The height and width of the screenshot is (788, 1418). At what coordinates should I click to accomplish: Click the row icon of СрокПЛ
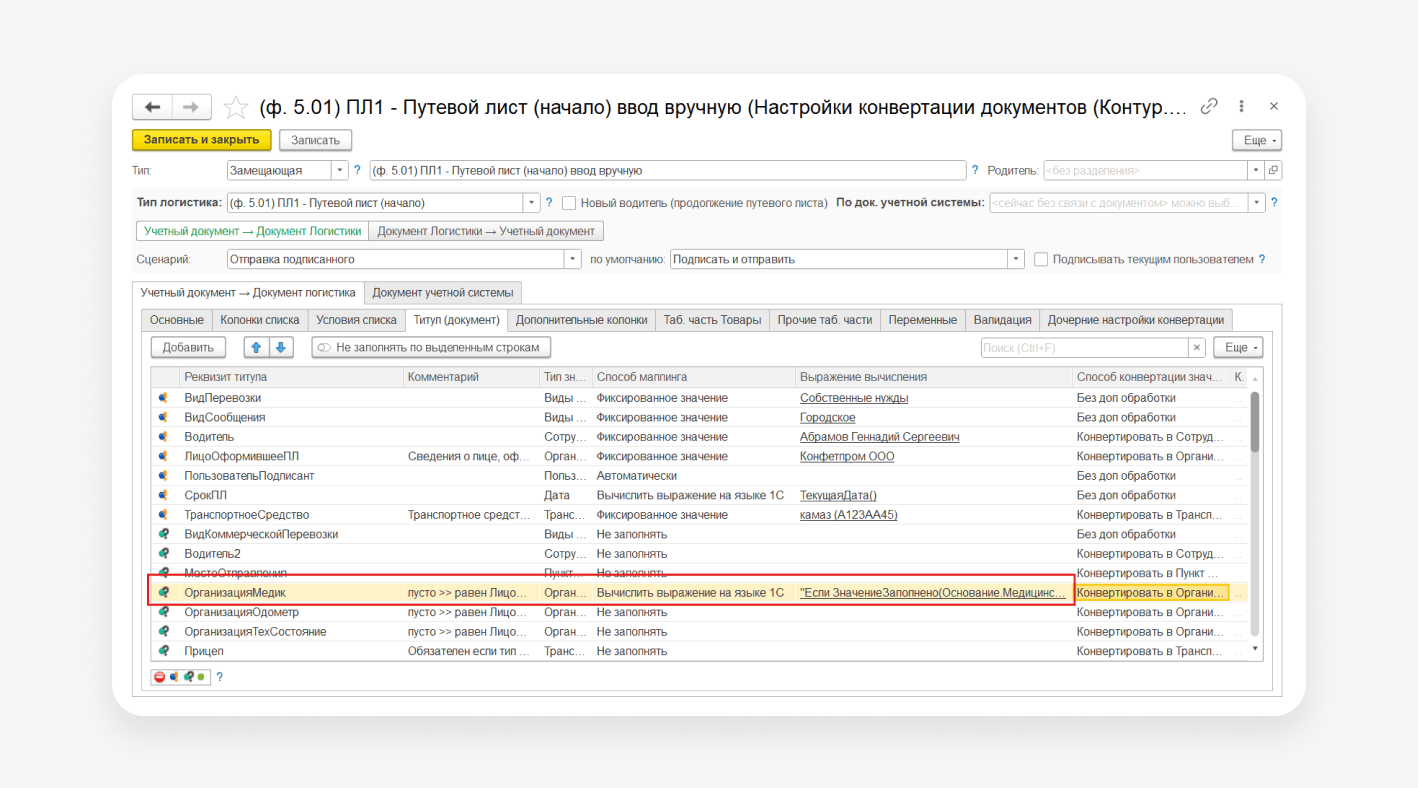(x=163, y=495)
